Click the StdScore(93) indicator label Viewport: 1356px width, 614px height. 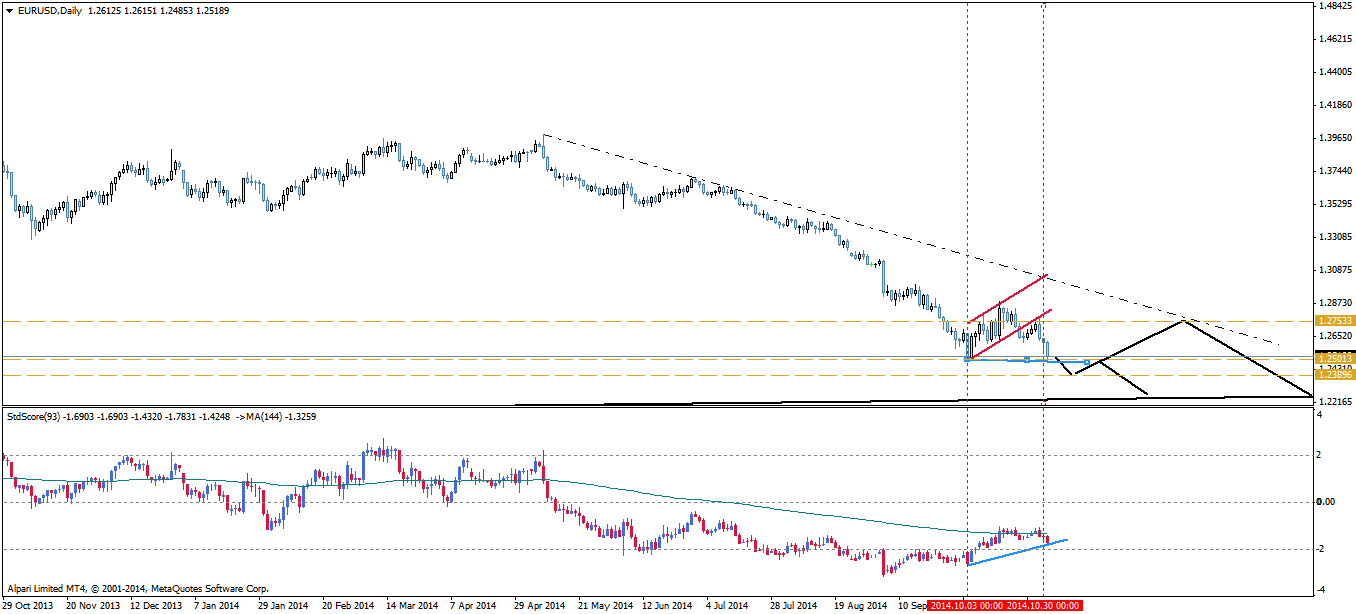pos(32,415)
